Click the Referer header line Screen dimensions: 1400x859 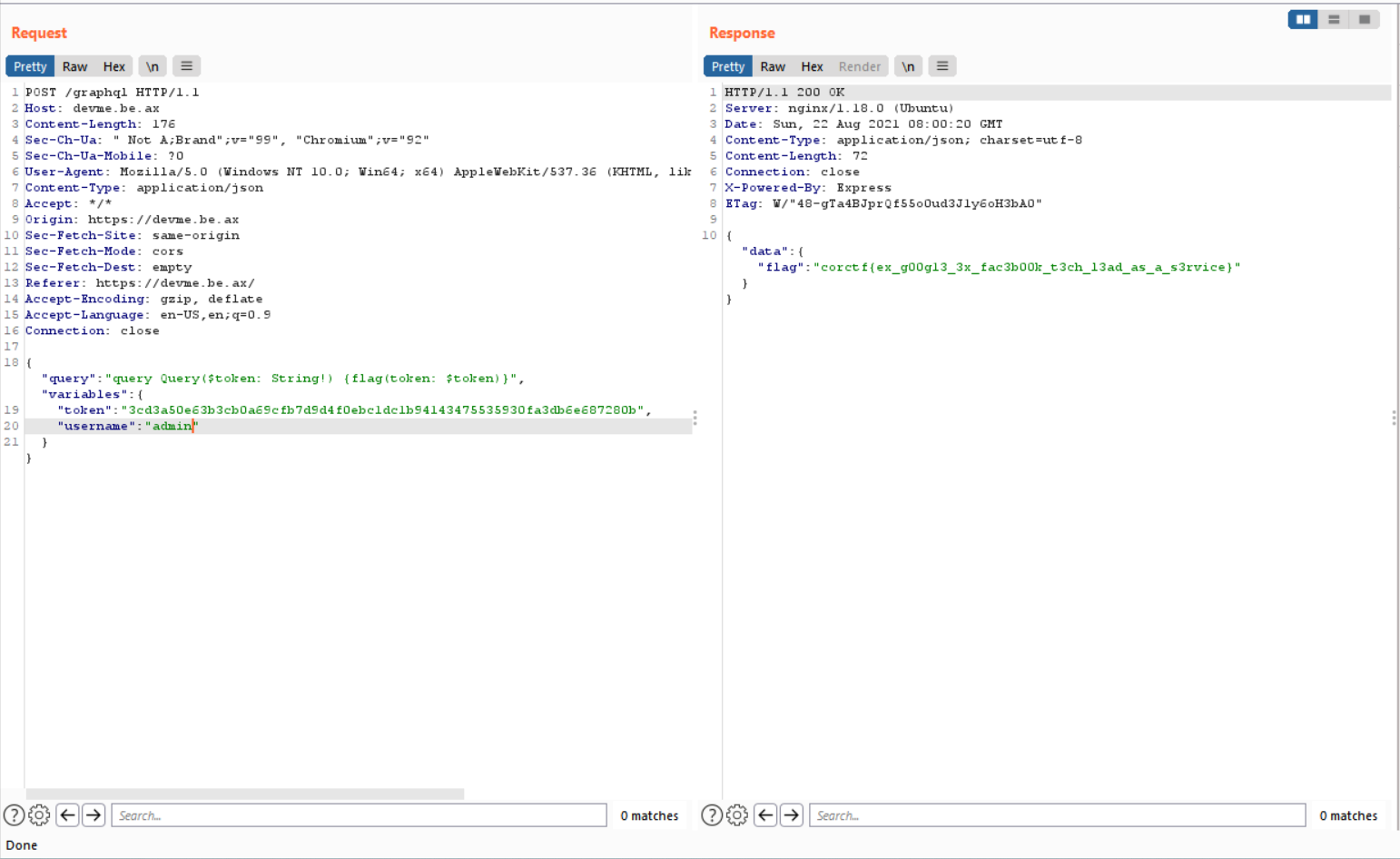[x=140, y=283]
